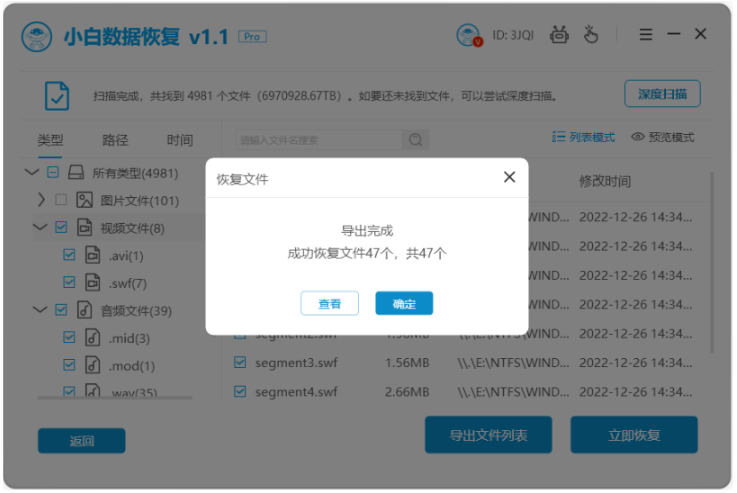This screenshot has width=737, height=493.
Task: Uncheck the .swf(7) checkbox
Action: pos(69,282)
